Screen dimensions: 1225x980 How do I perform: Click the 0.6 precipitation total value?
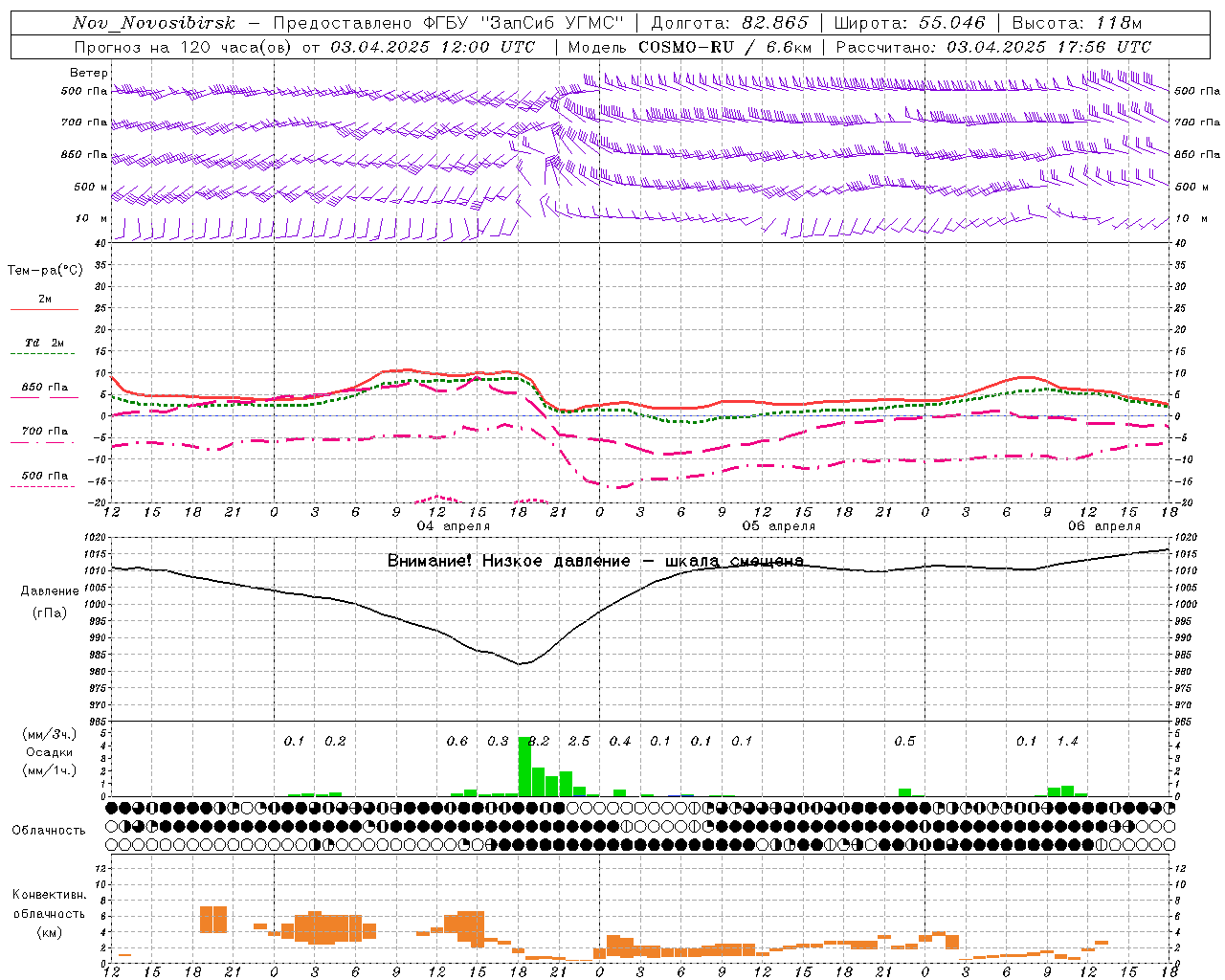[x=457, y=742]
